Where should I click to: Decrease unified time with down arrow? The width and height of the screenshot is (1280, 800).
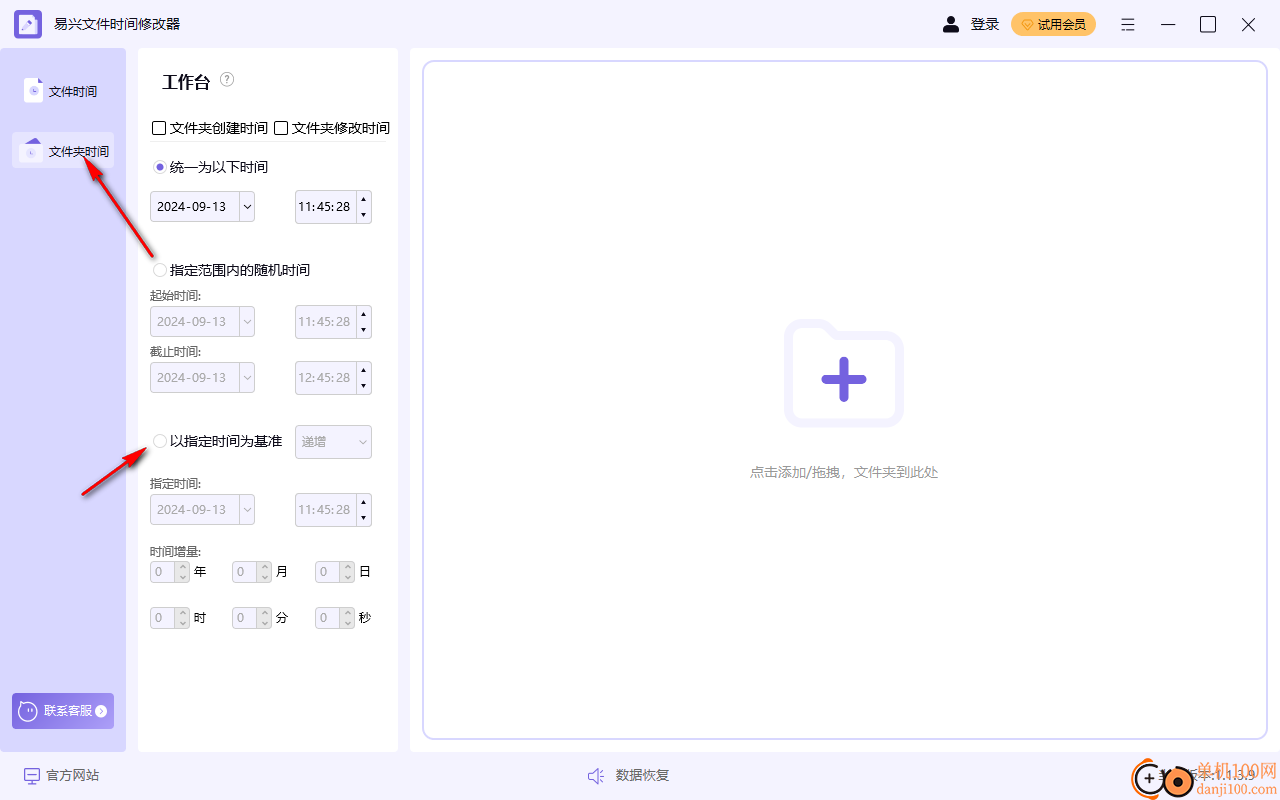click(364, 215)
